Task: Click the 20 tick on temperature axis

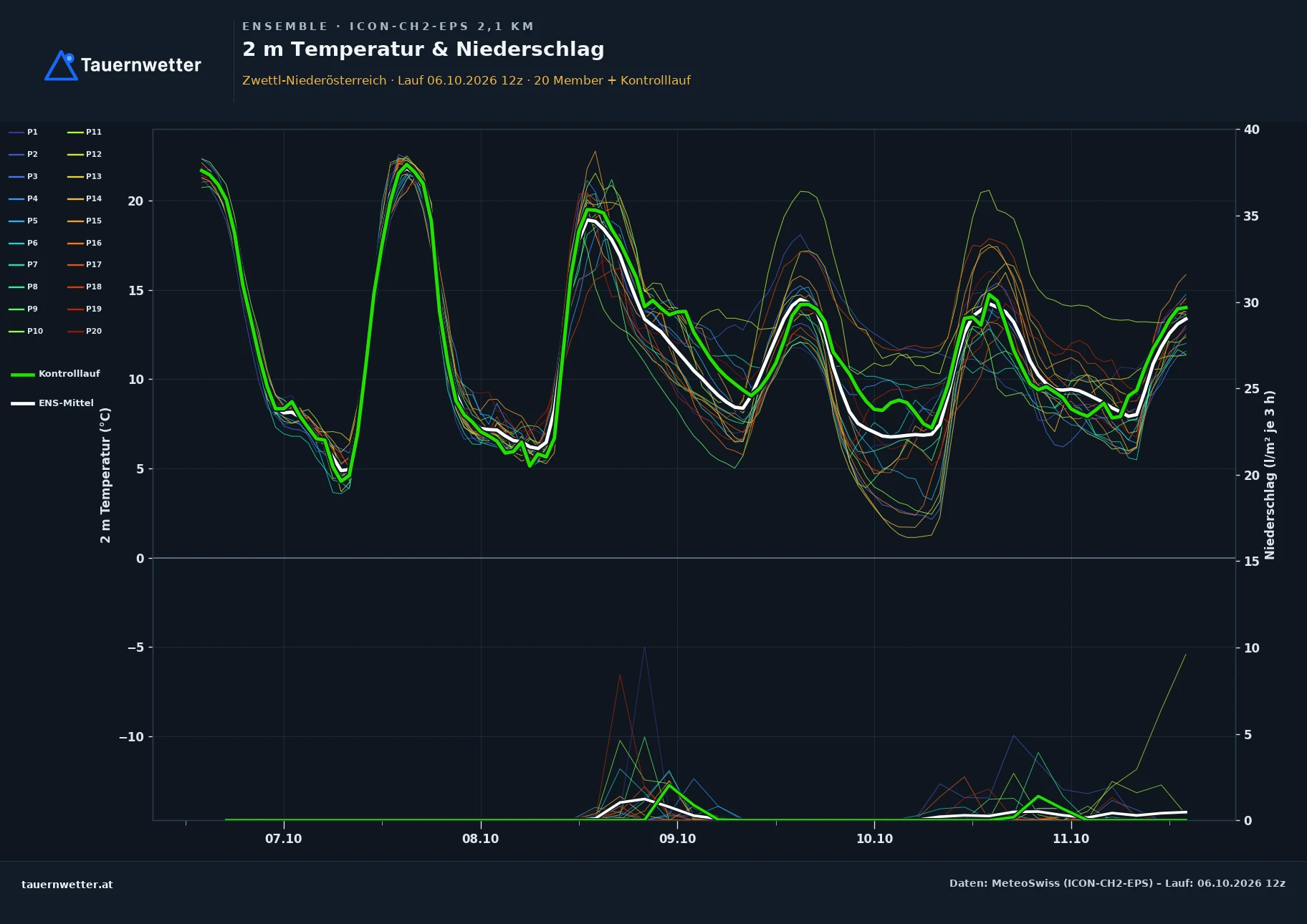Action: pyautogui.click(x=135, y=201)
